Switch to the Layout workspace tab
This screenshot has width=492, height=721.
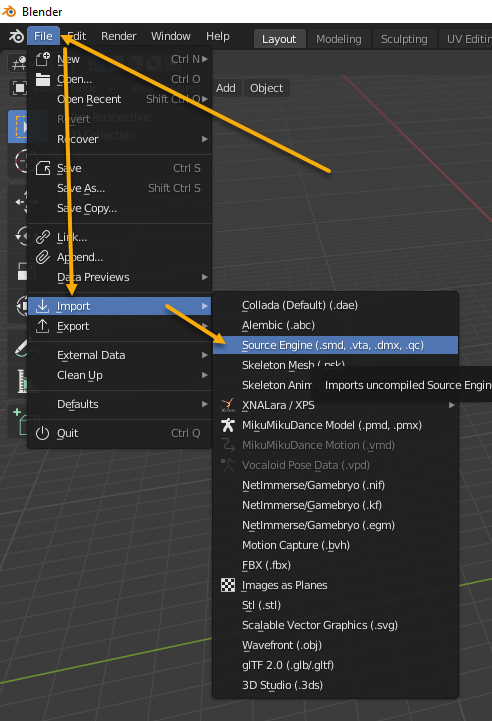tap(279, 39)
